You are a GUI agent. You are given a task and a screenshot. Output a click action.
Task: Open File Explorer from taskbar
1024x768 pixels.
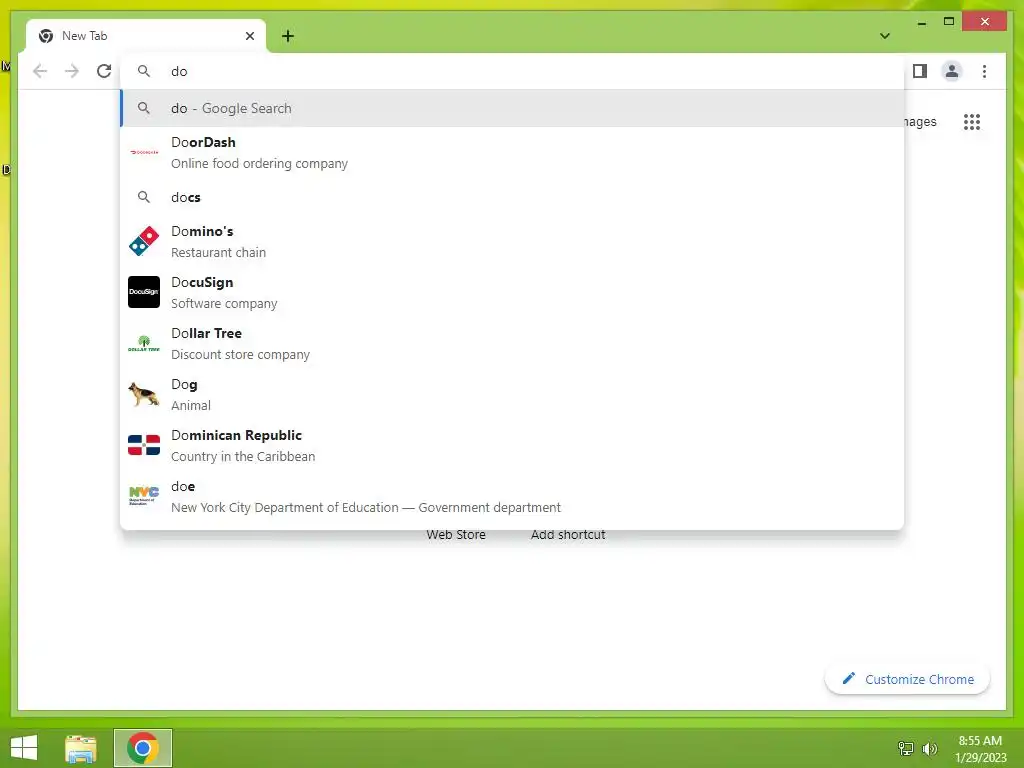pyautogui.click(x=81, y=748)
